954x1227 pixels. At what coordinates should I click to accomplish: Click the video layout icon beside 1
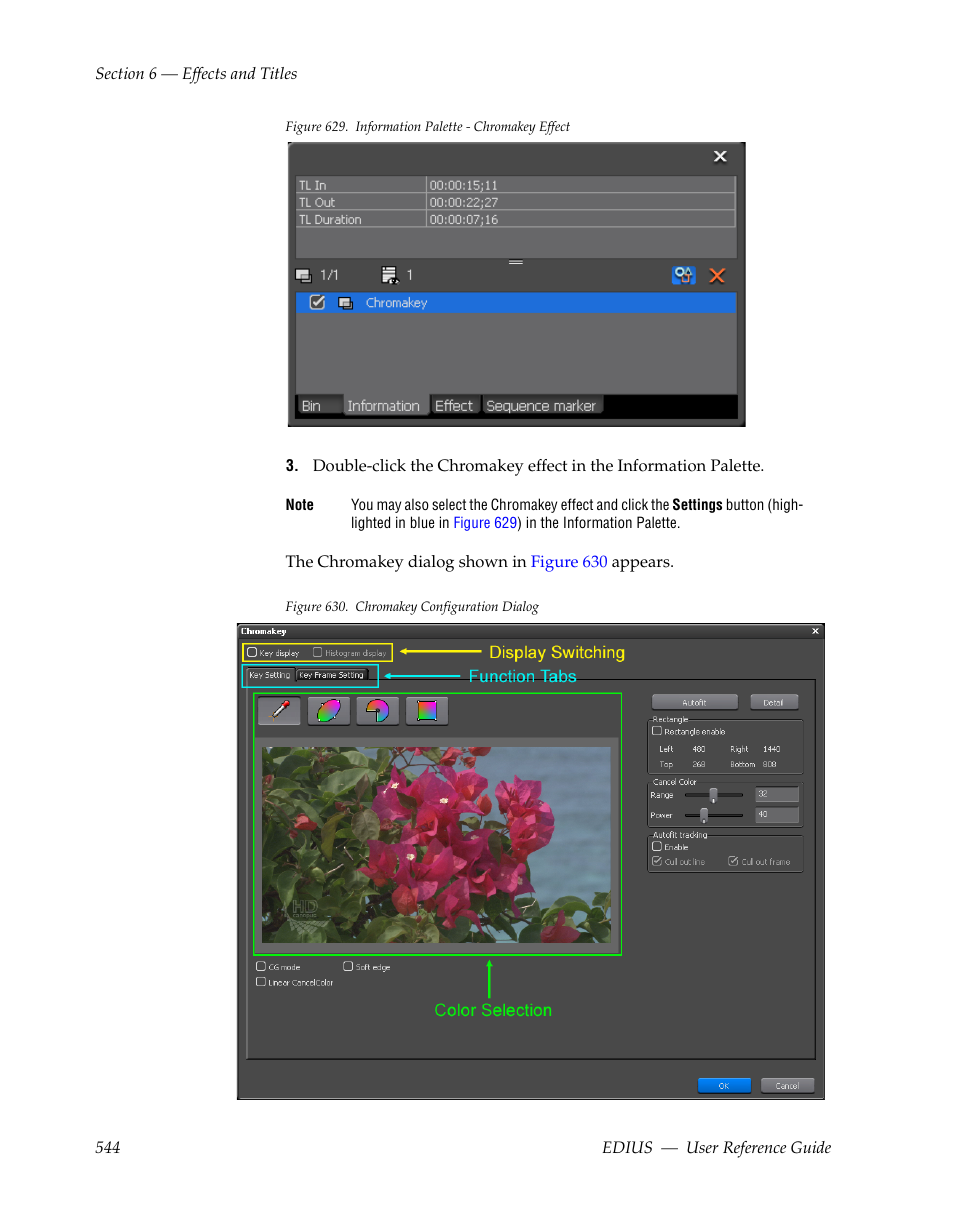390,275
